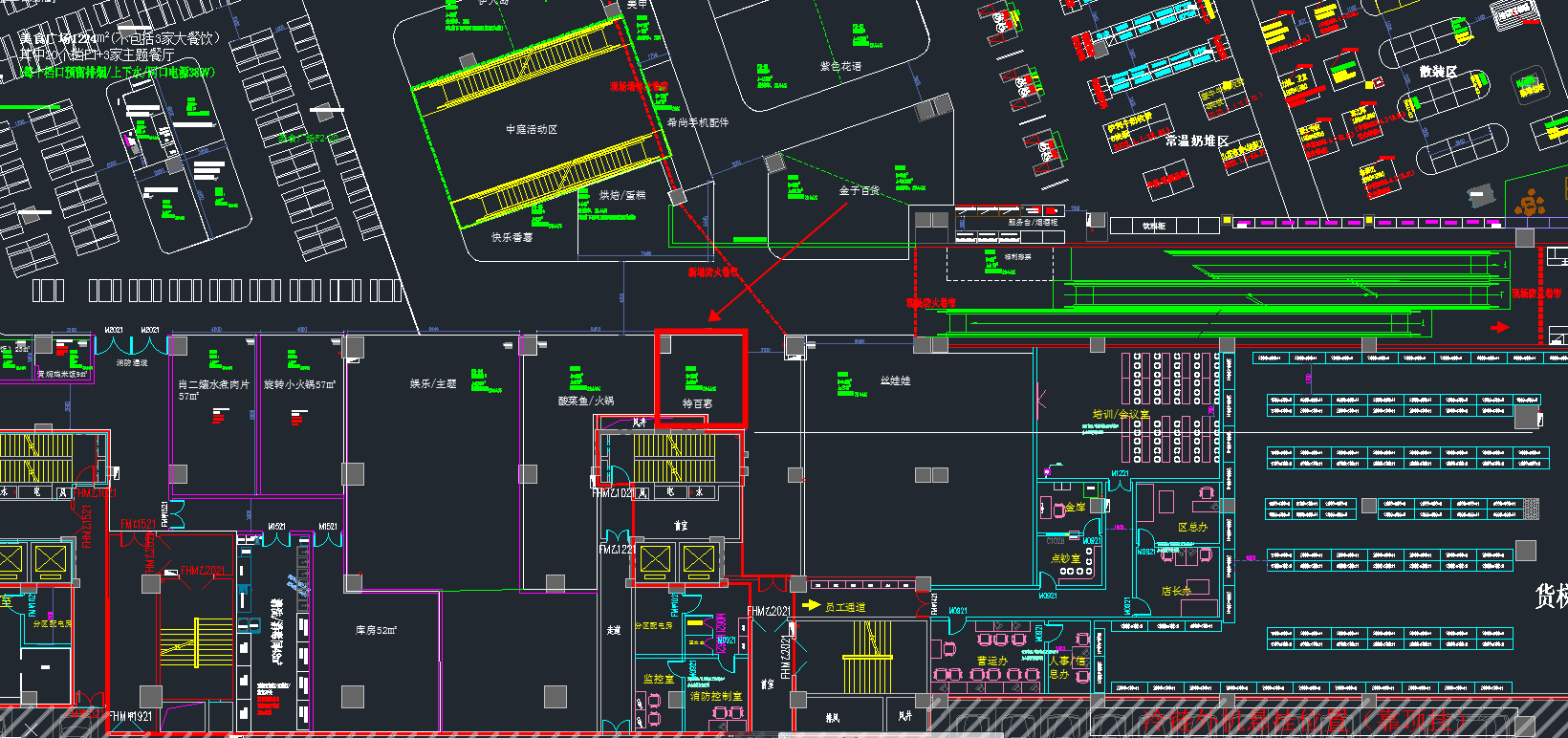
Task: Select the 金库 vault room label
Action: click(1076, 508)
